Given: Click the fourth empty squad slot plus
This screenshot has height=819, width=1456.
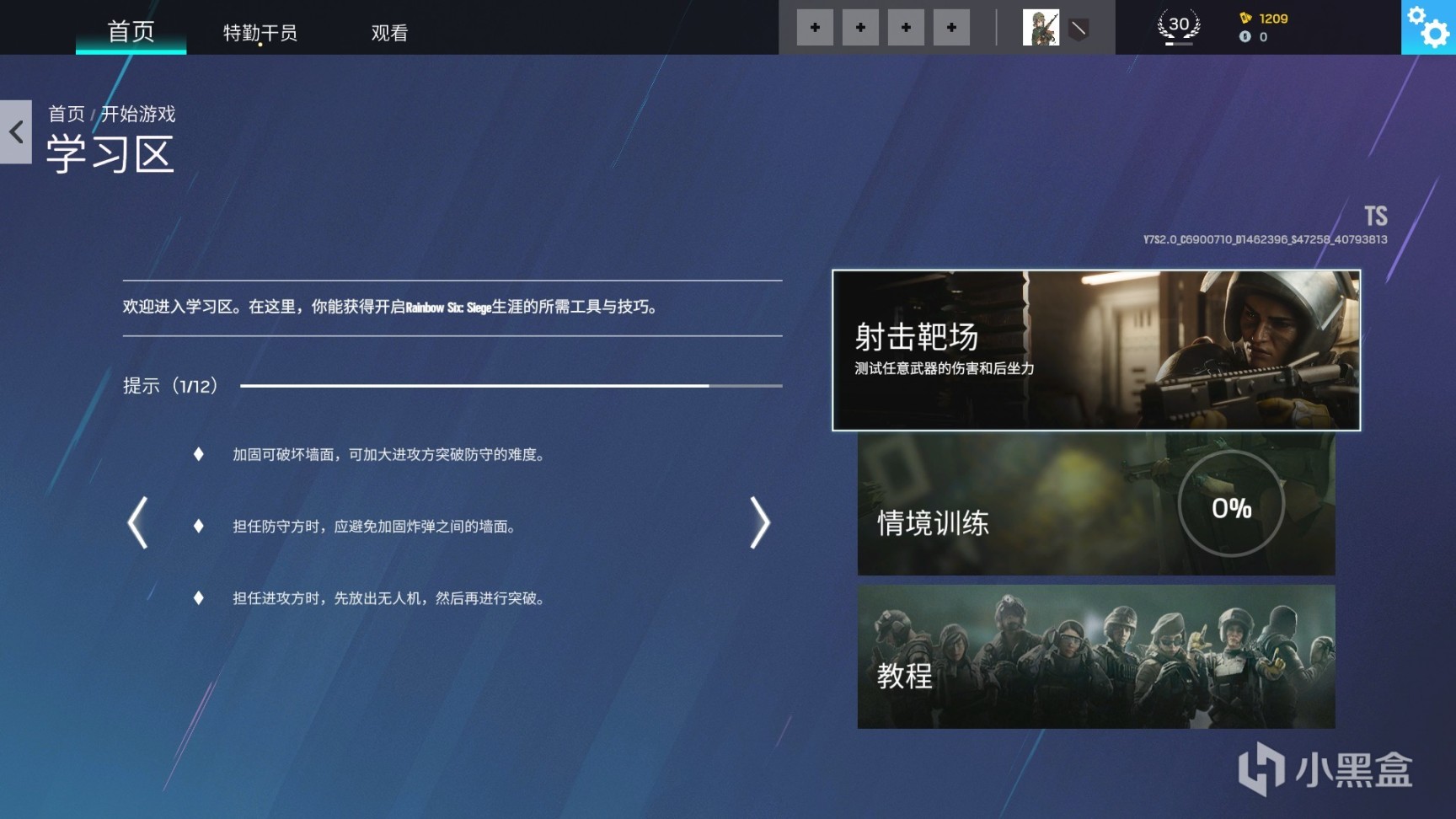Looking at the screenshot, I should coord(951,28).
